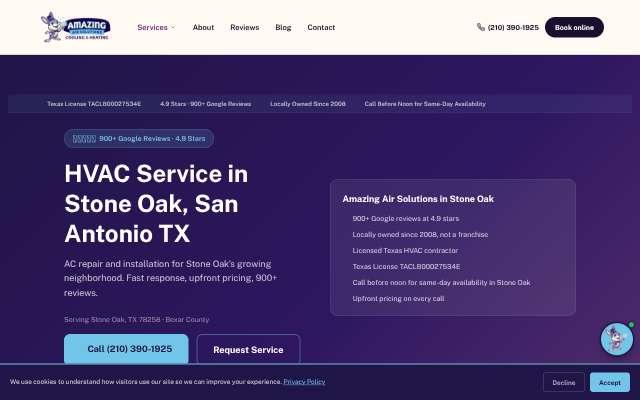
Task: Click 'Locally Owned Since 2008' text
Action: pos(308,104)
